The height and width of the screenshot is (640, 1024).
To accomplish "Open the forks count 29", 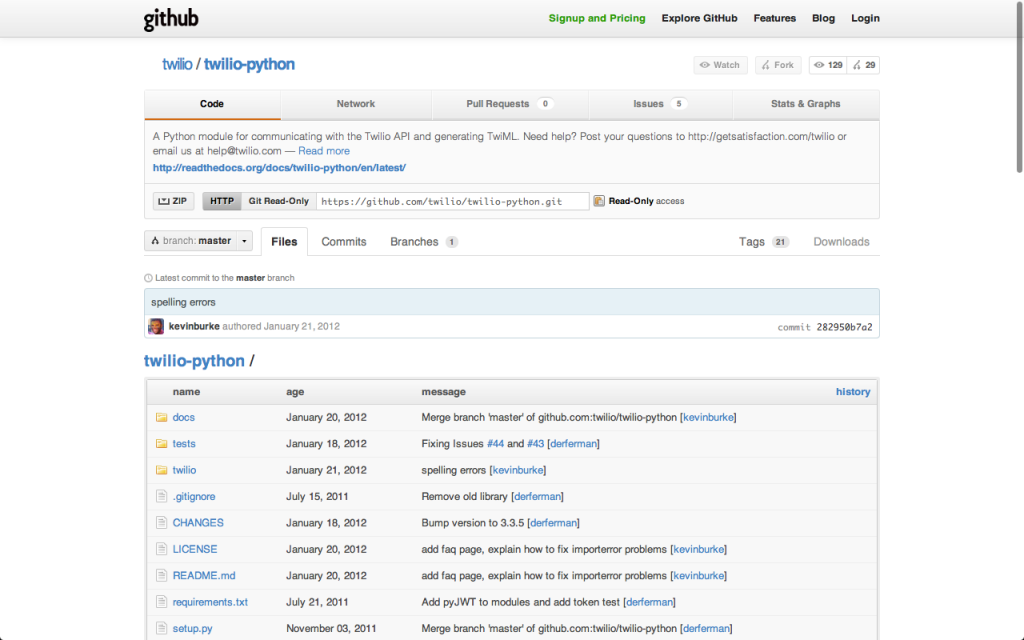I will coord(863,65).
